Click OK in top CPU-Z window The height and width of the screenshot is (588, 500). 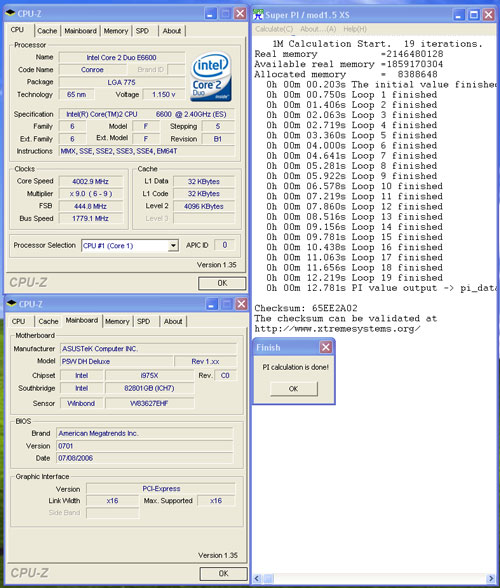222,283
